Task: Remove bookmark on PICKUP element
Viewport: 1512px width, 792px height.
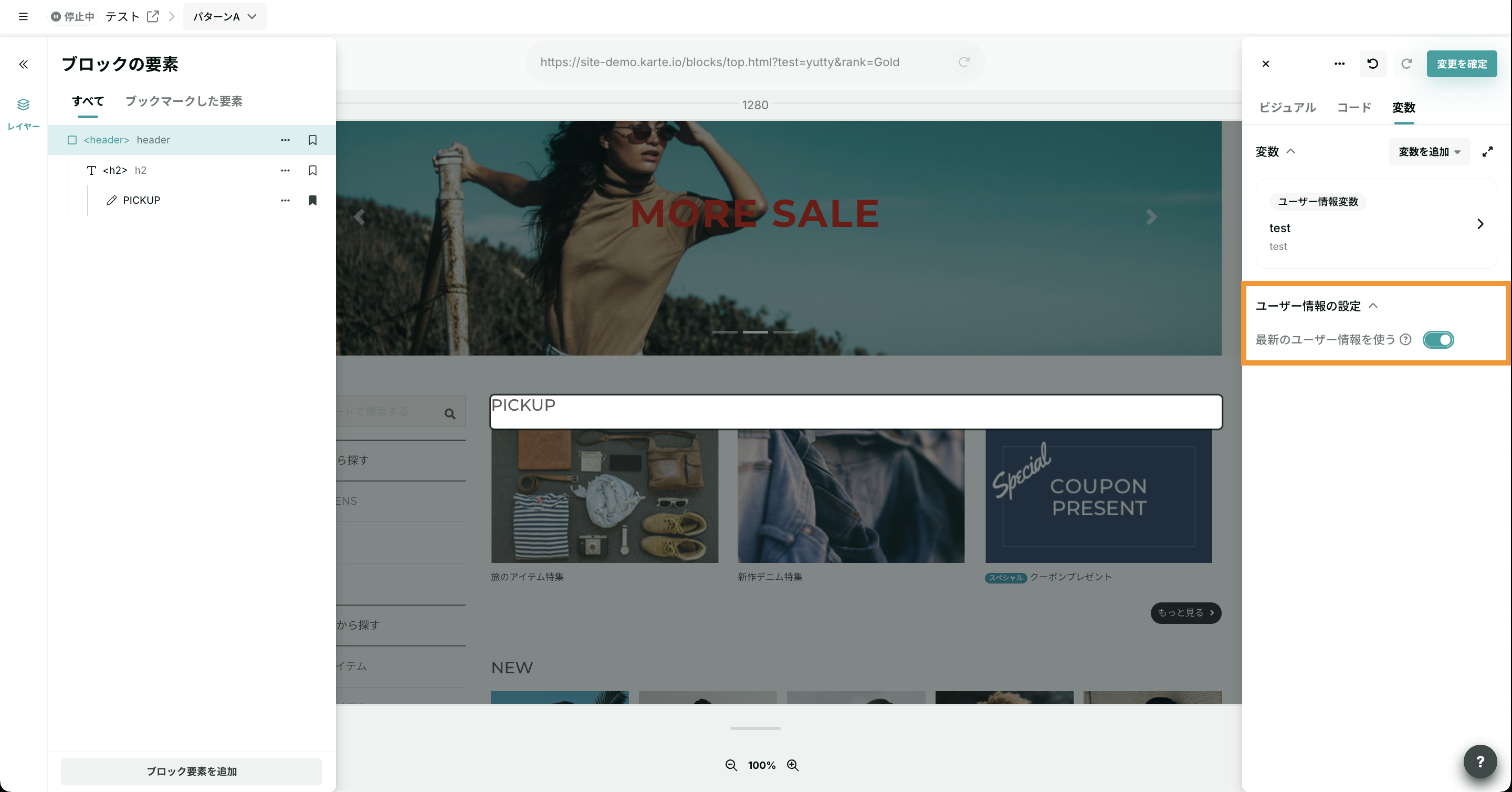Action: [312, 200]
